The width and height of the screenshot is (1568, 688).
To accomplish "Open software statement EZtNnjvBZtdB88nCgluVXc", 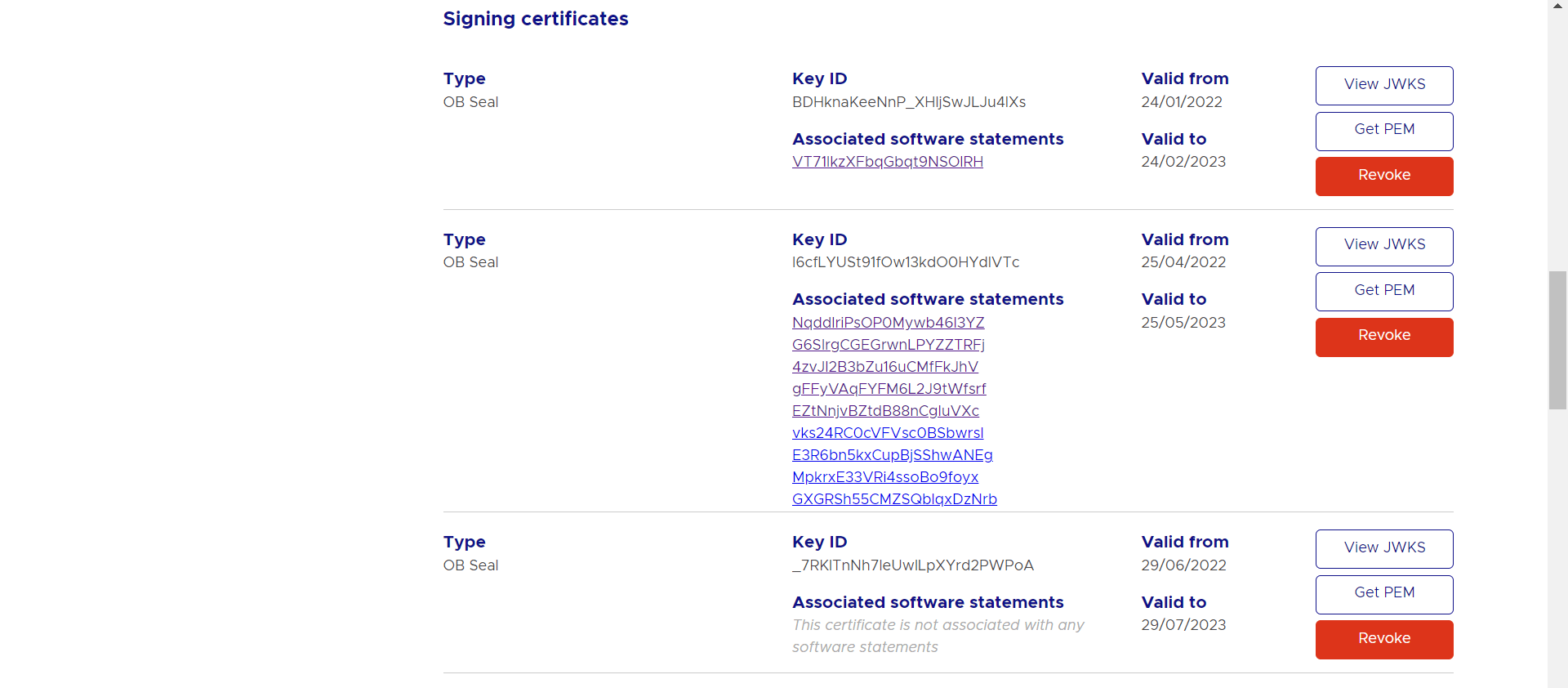I will pyautogui.click(x=885, y=411).
